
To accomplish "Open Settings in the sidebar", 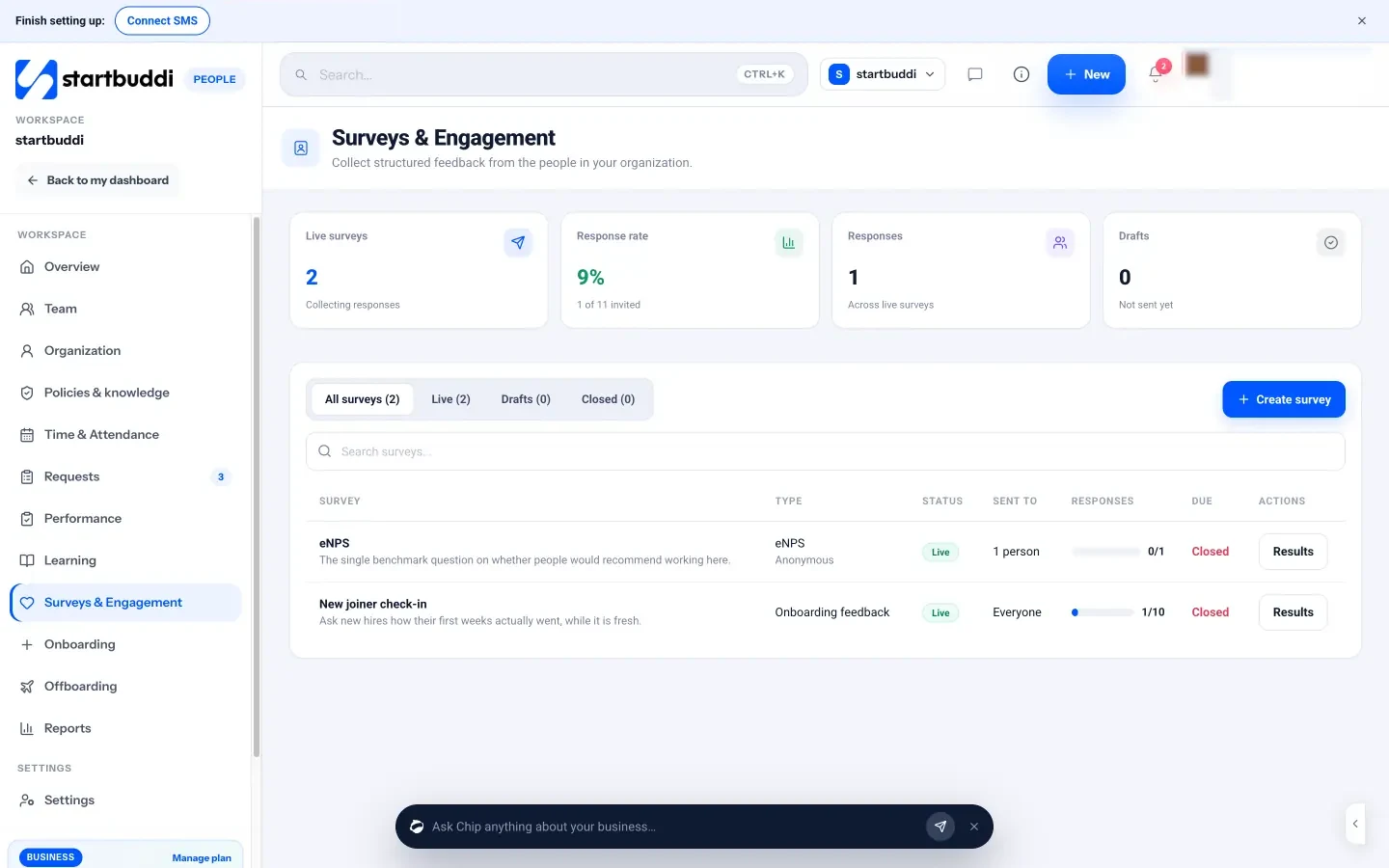I will pyautogui.click(x=125, y=800).
